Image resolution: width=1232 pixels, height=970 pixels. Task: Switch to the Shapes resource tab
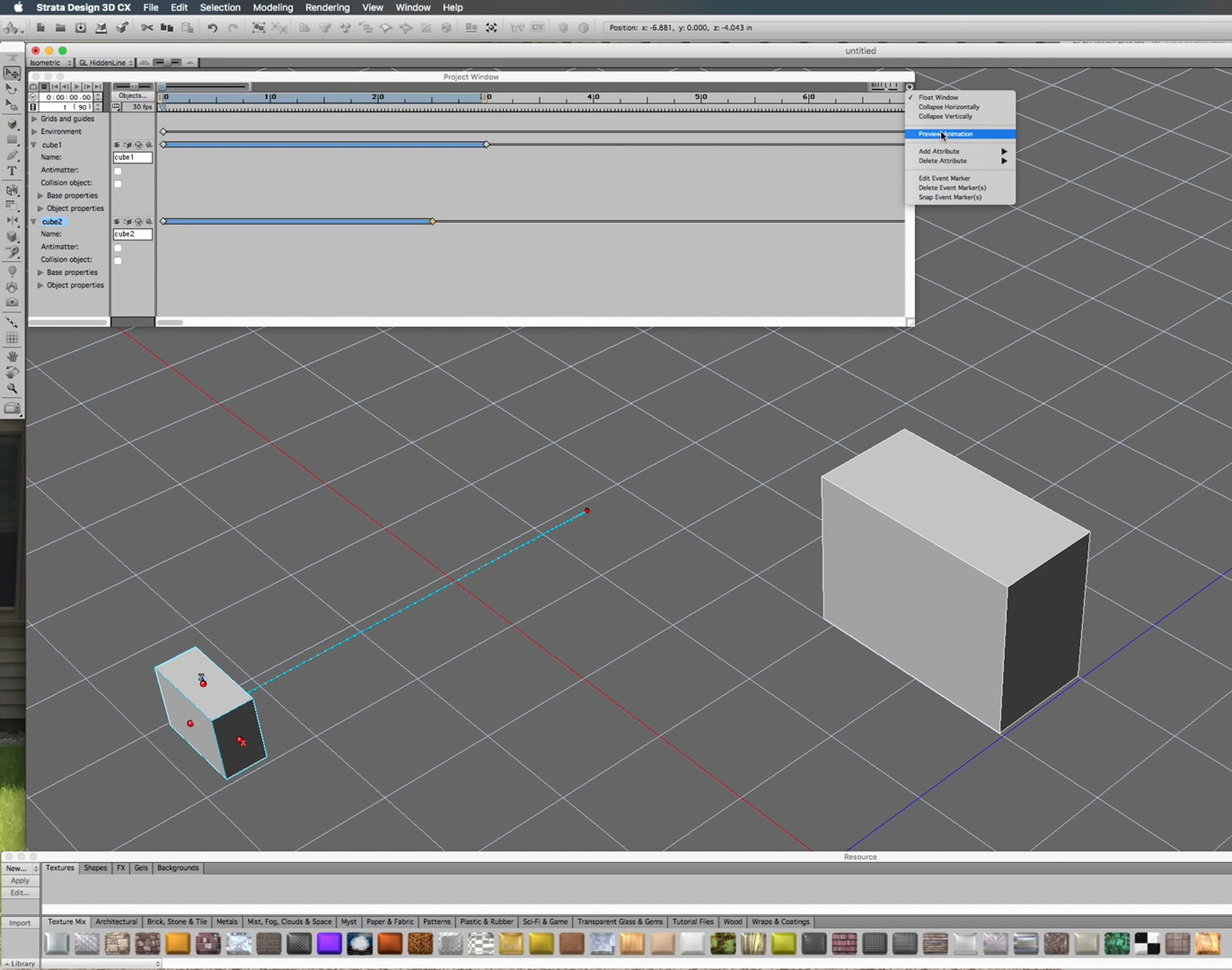(x=95, y=868)
